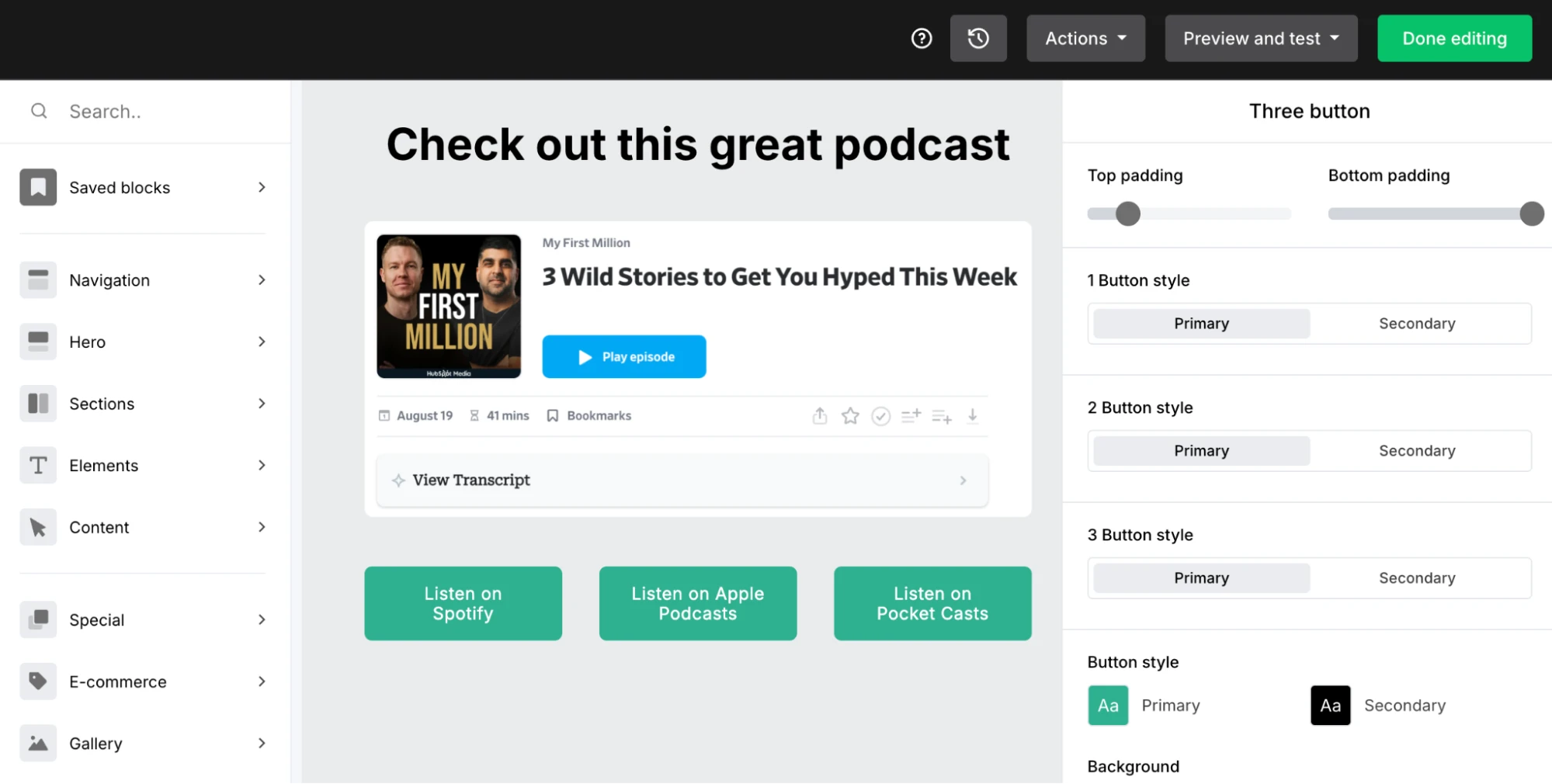Click the Content cursor icon
1552x784 pixels.
point(38,527)
